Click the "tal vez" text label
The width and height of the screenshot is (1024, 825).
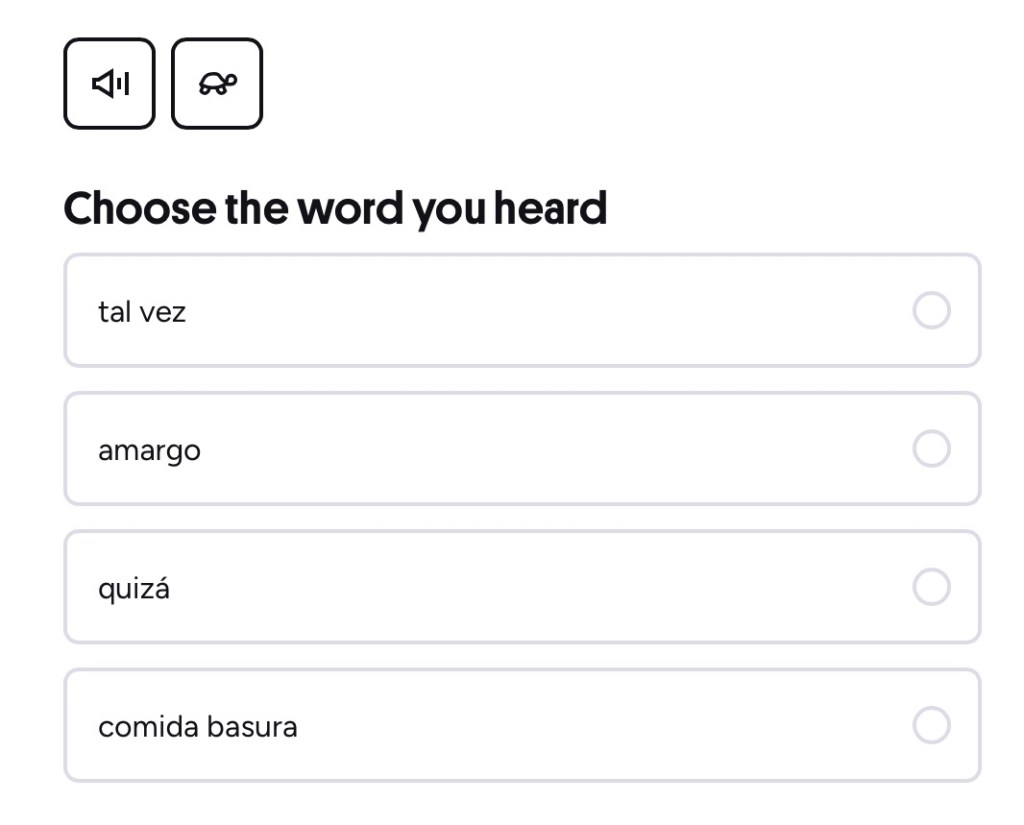tap(142, 312)
